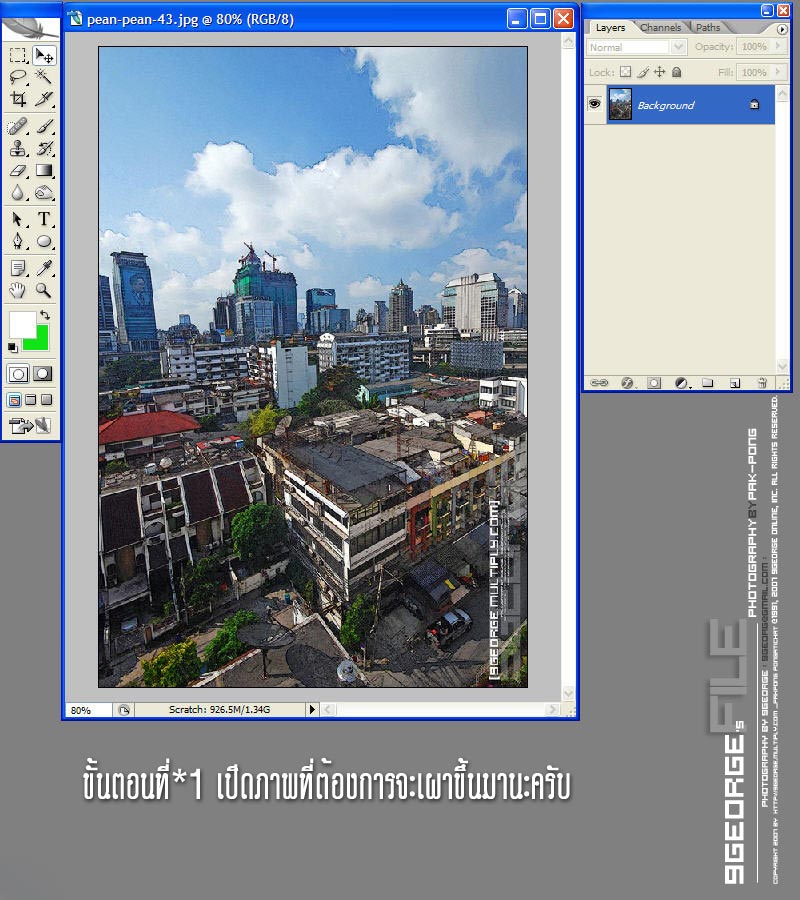Screen dimensions: 800x900
Task: Open the new adjustment layer menu
Action: [681, 383]
